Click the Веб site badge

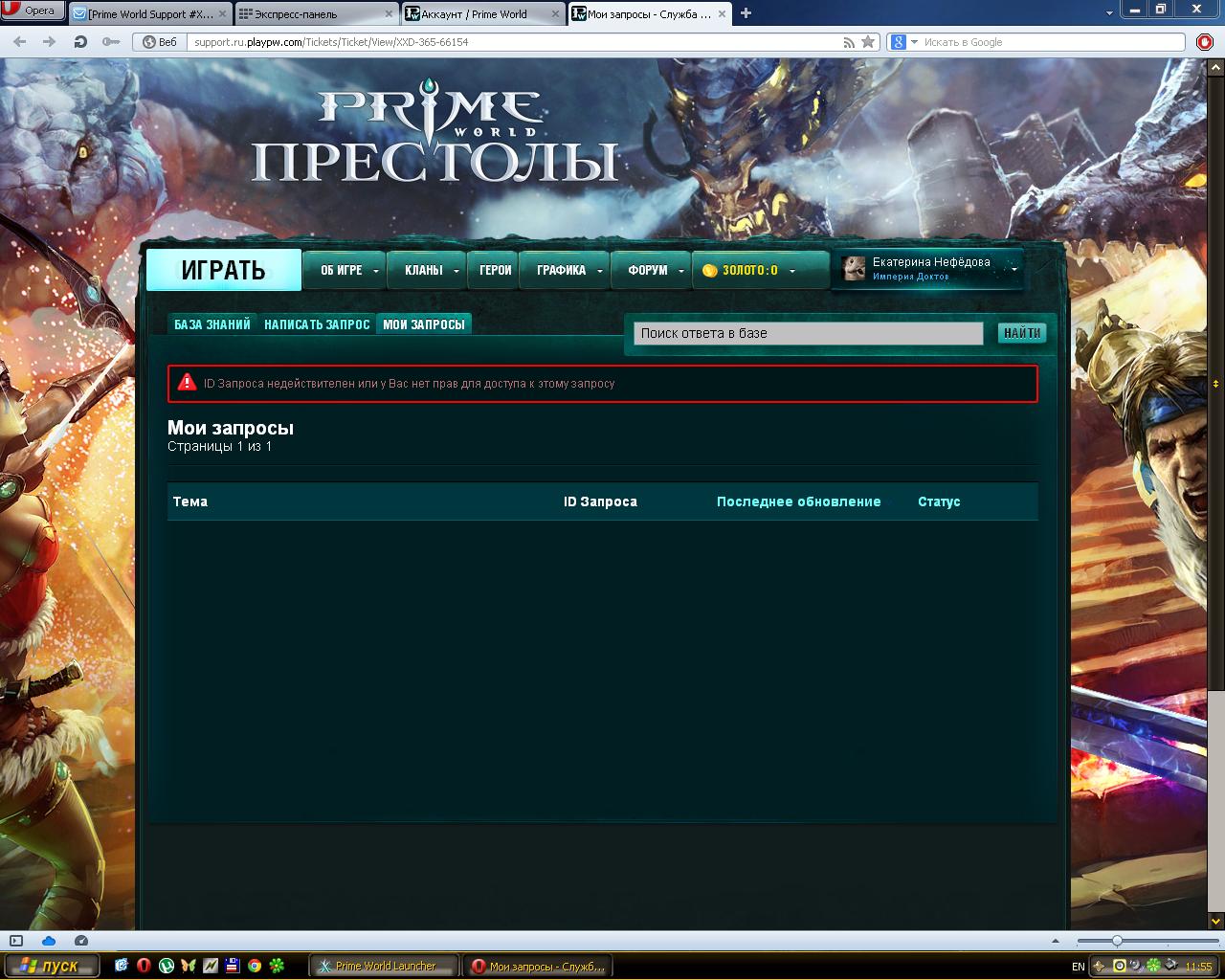[161, 42]
